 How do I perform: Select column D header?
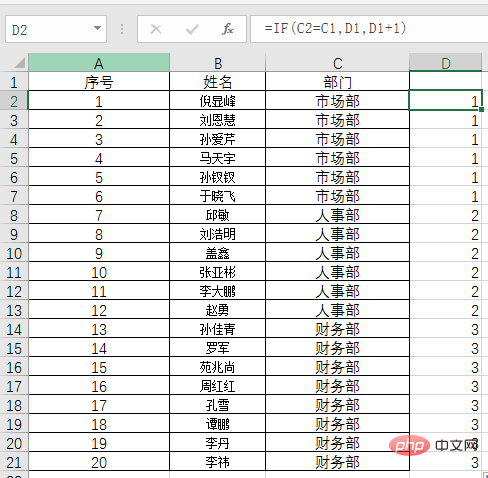pos(446,62)
